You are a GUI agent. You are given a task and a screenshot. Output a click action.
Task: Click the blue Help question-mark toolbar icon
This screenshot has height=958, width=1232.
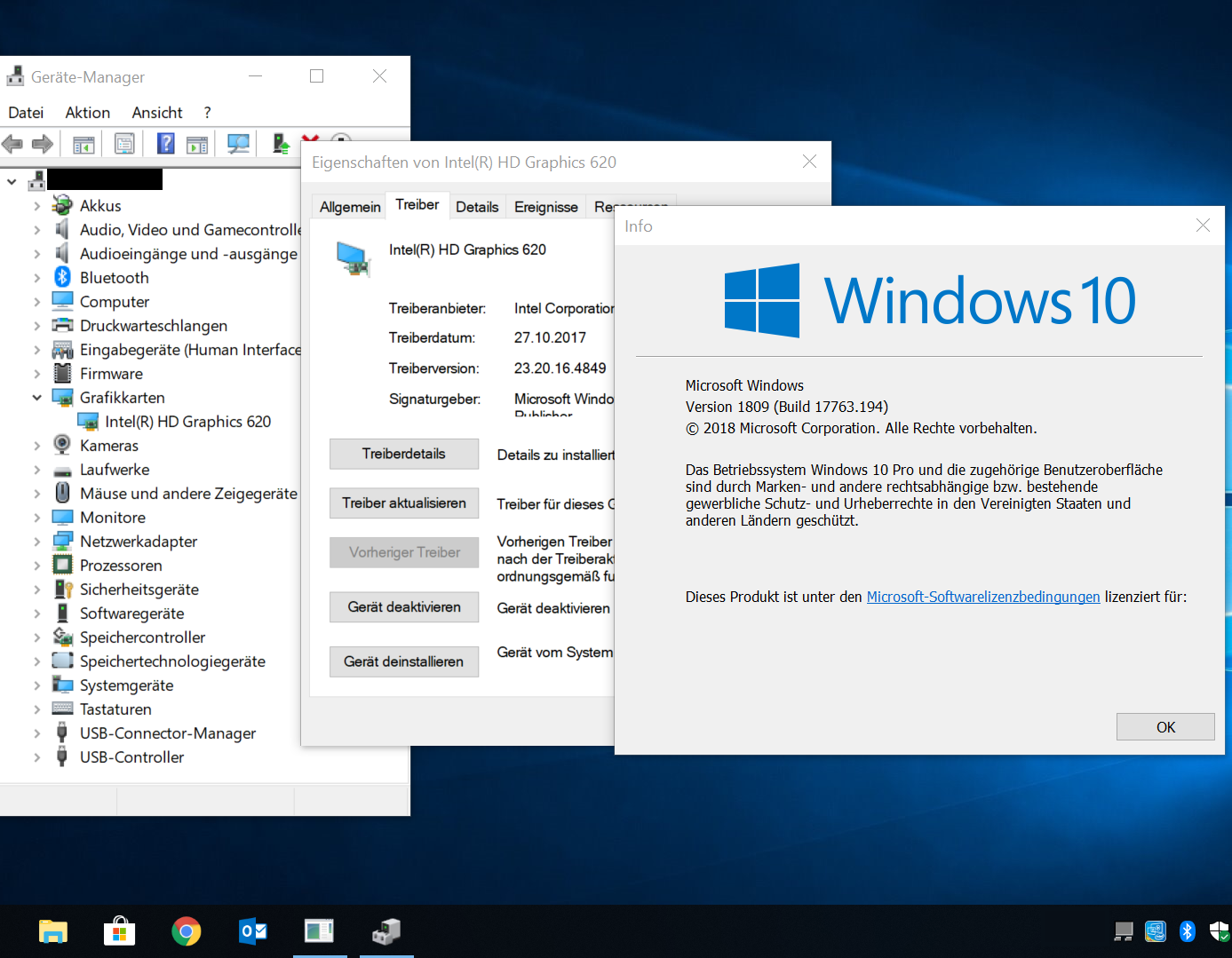[166, 143]
